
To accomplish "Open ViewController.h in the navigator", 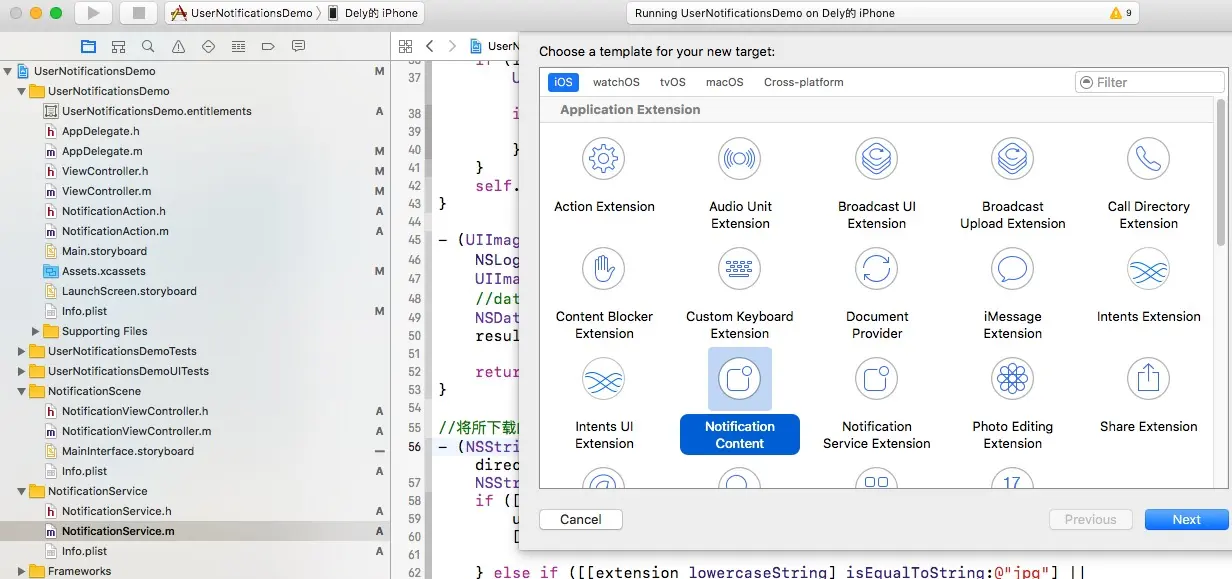I will [x=105, y=171].
